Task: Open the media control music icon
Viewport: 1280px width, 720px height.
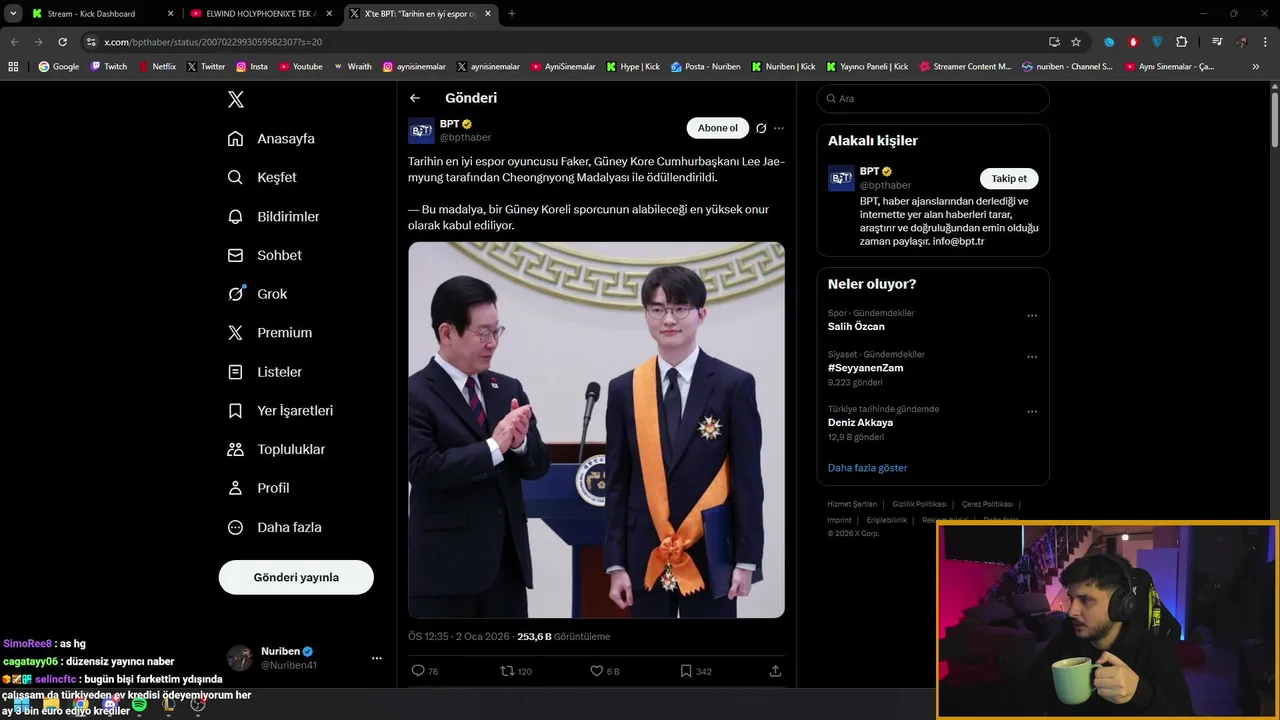Action: (1217, 42)
